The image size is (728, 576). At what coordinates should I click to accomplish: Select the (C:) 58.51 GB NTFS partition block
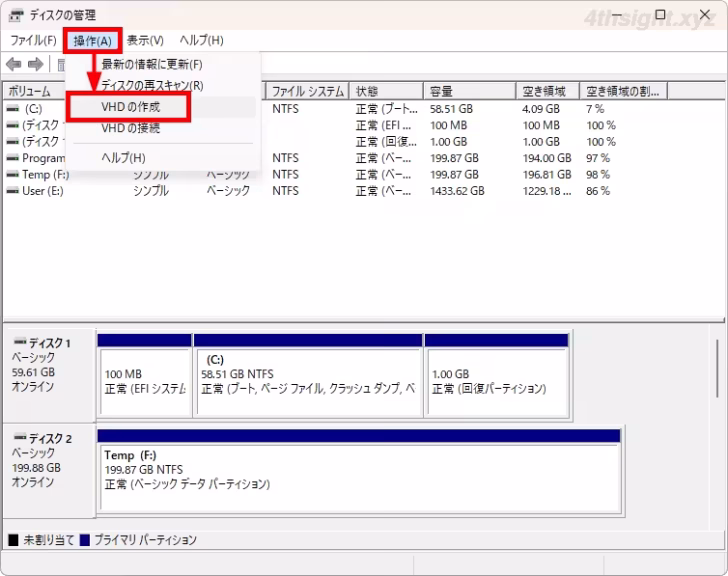[308, 375]
